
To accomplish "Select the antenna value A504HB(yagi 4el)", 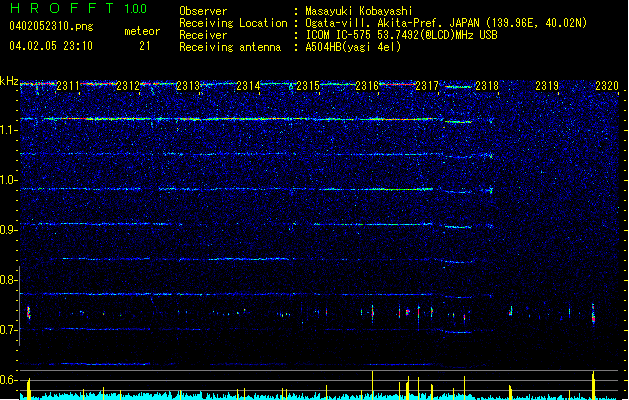I will [353, 47].
